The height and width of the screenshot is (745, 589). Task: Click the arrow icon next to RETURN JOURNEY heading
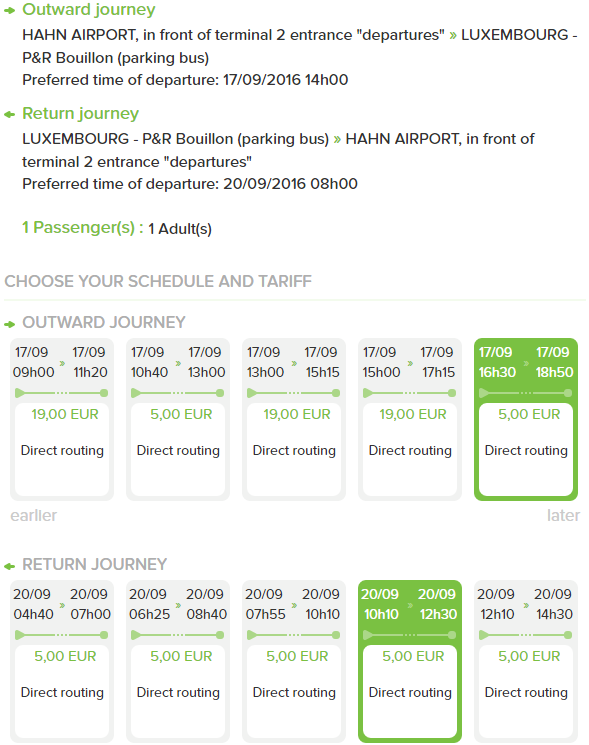coord(10,566)
